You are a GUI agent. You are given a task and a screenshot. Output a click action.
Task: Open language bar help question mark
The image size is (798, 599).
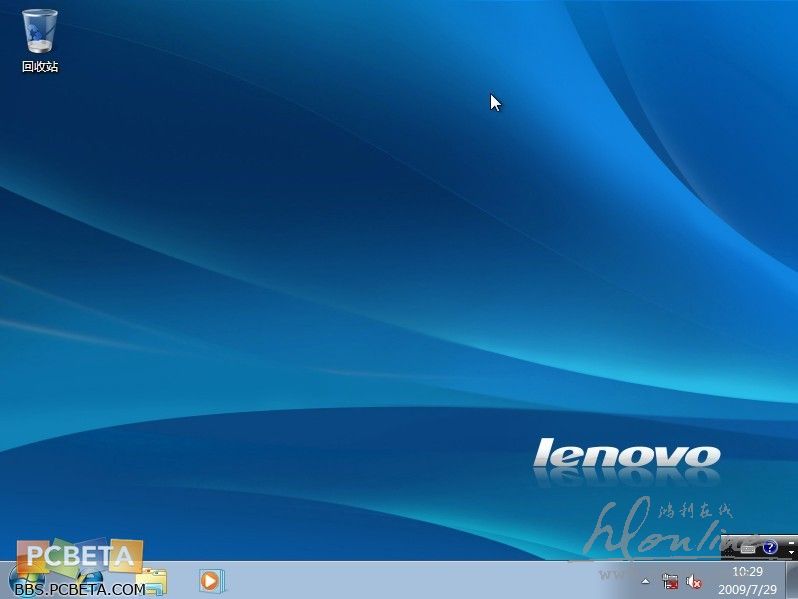(770, 547)
